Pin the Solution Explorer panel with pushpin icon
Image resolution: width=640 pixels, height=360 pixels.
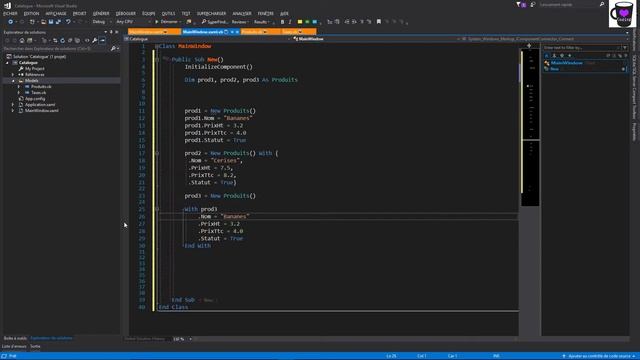111,32
